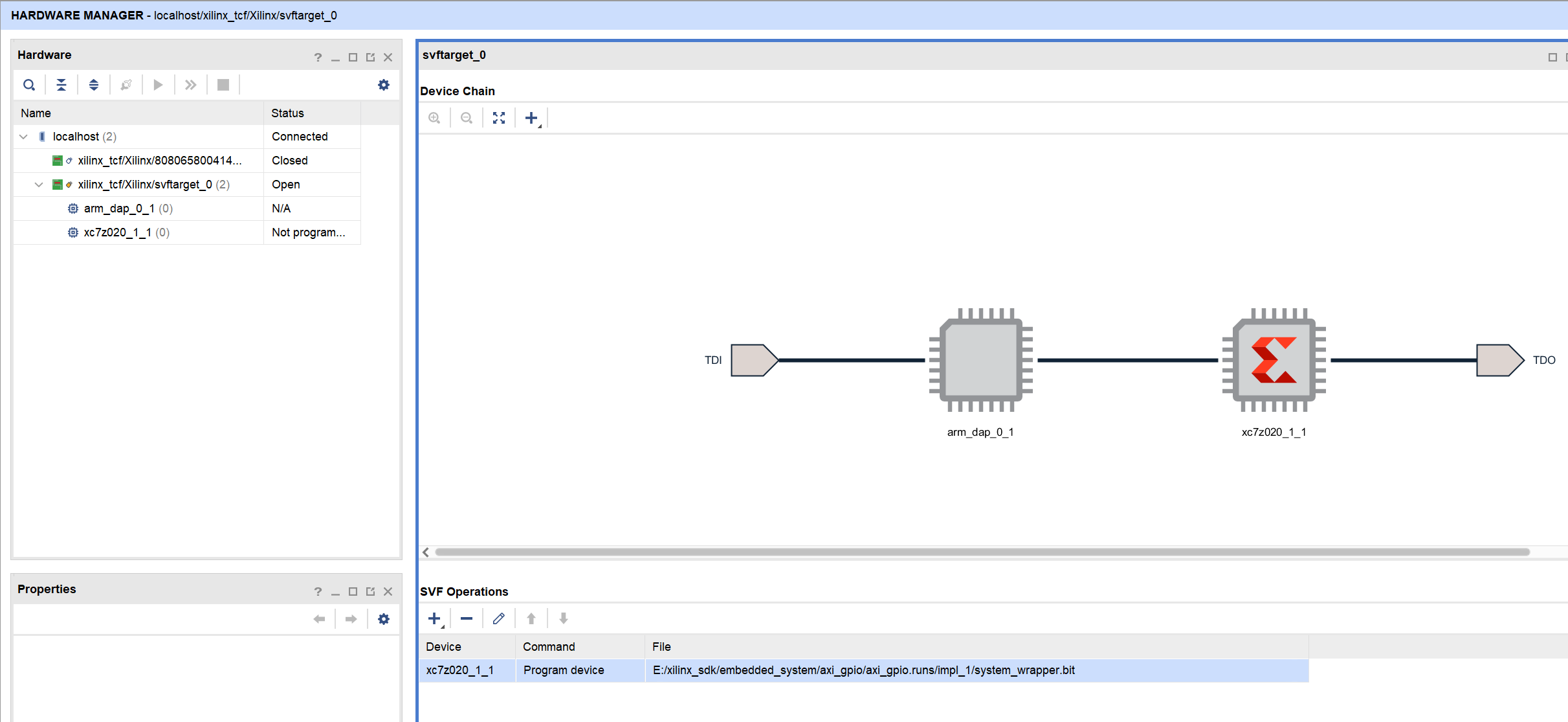1568x722 pixels.
Task: Add a new SVF operation
Action: click(435, 619)
